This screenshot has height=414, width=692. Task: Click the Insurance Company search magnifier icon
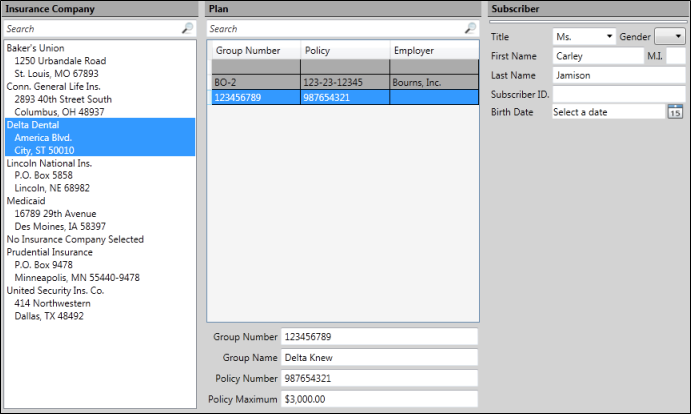(x=187, y=29)
